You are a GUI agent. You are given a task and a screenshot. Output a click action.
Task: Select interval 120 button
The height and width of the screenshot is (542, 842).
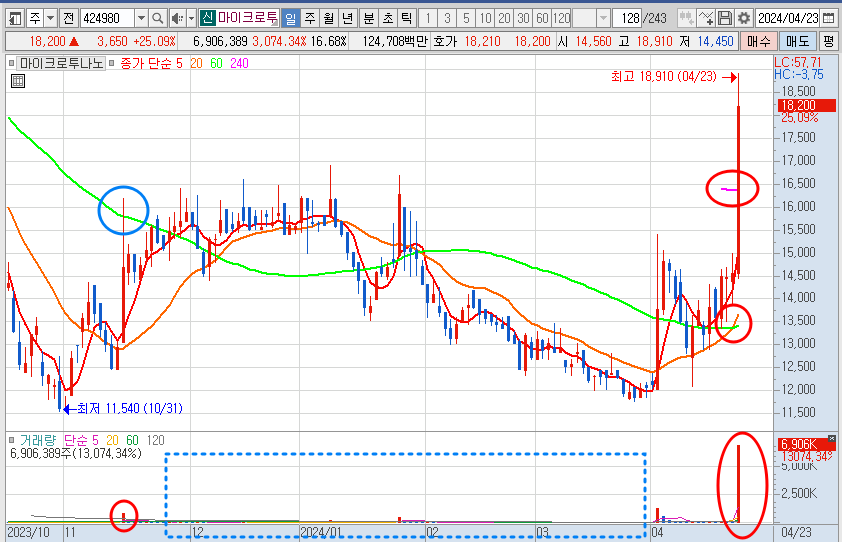562,19
